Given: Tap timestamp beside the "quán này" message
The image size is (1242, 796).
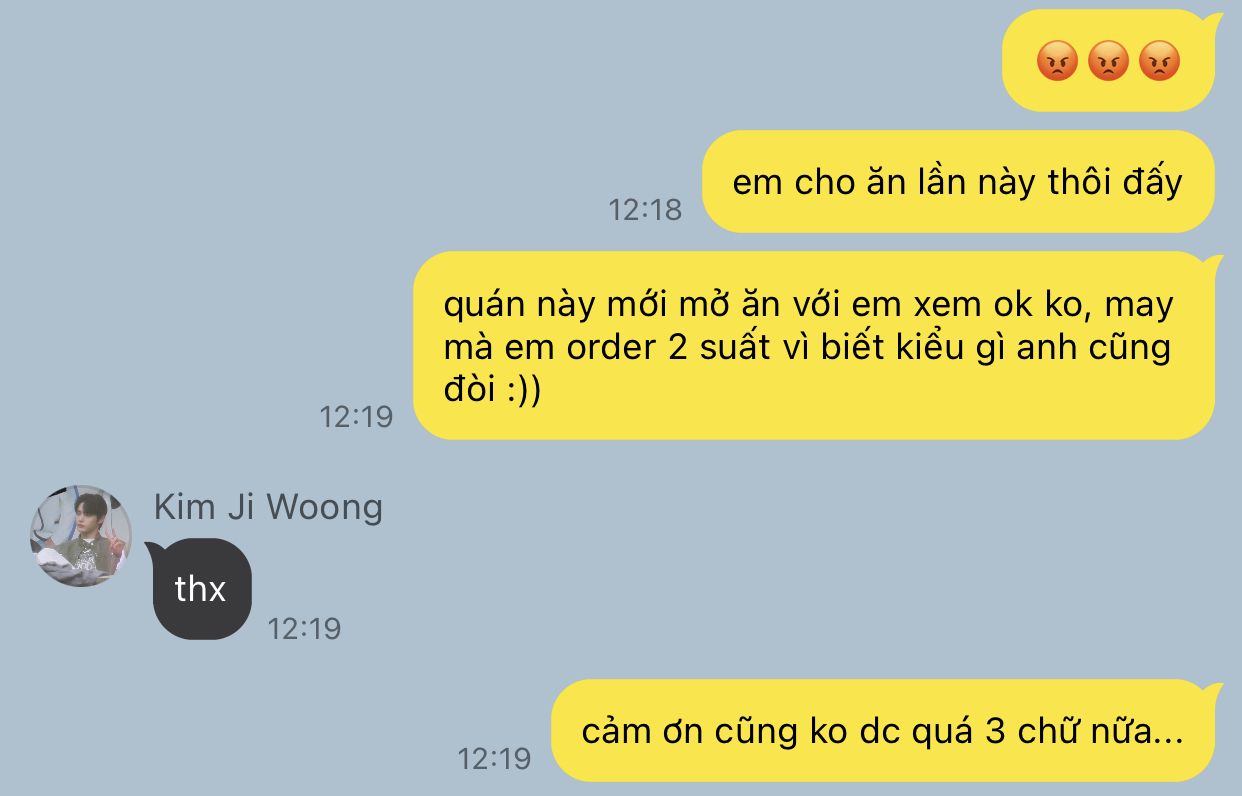Looking at the screenshot, I should tap(356, 416).
